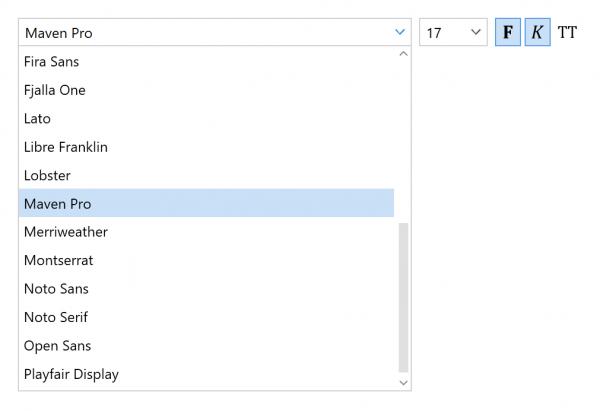This screenshot has height=411, width=600.
Task: Choose Montserrat in the font list
Action: coord(58,260)
